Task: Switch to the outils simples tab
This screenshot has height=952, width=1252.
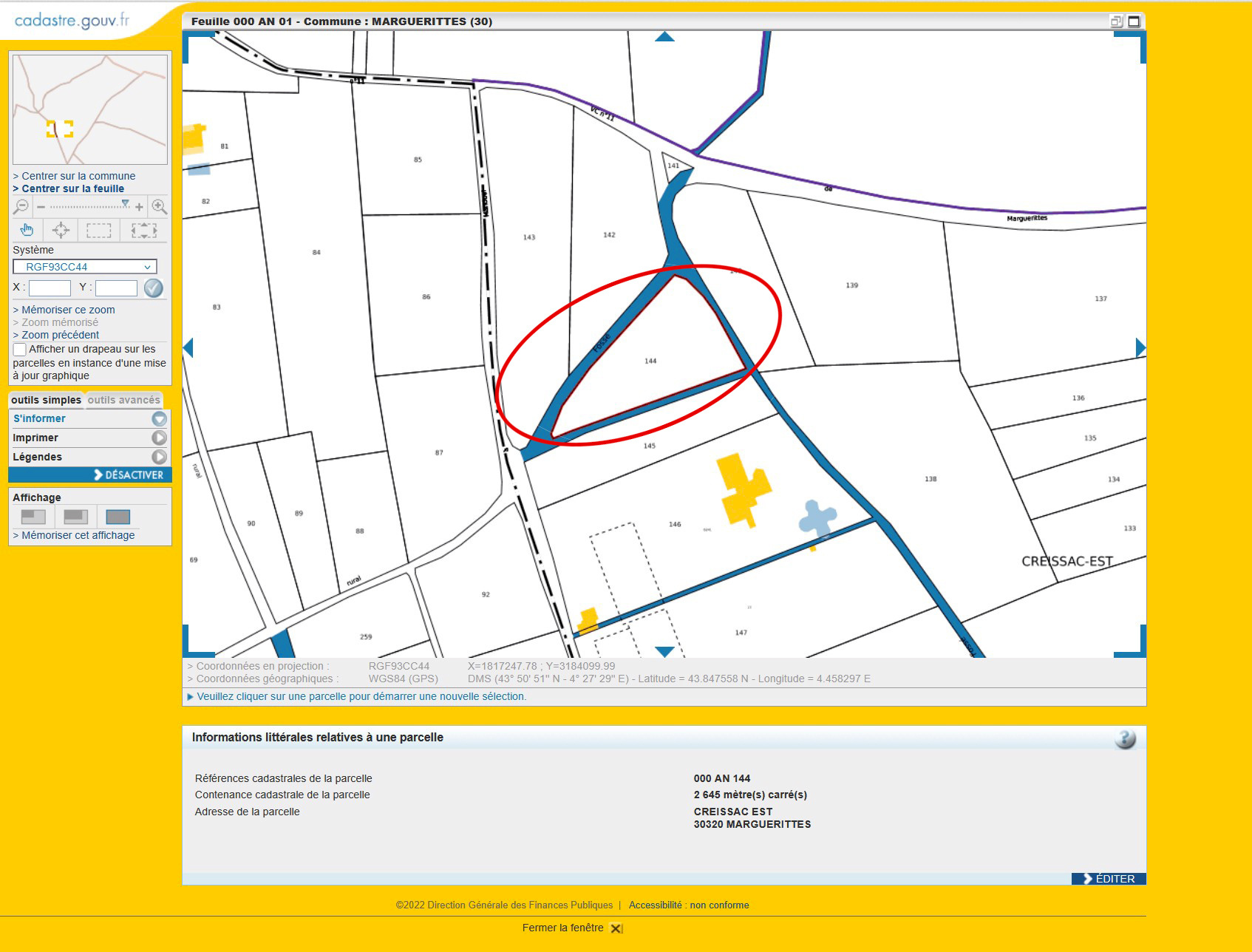Action: (46, 400)
